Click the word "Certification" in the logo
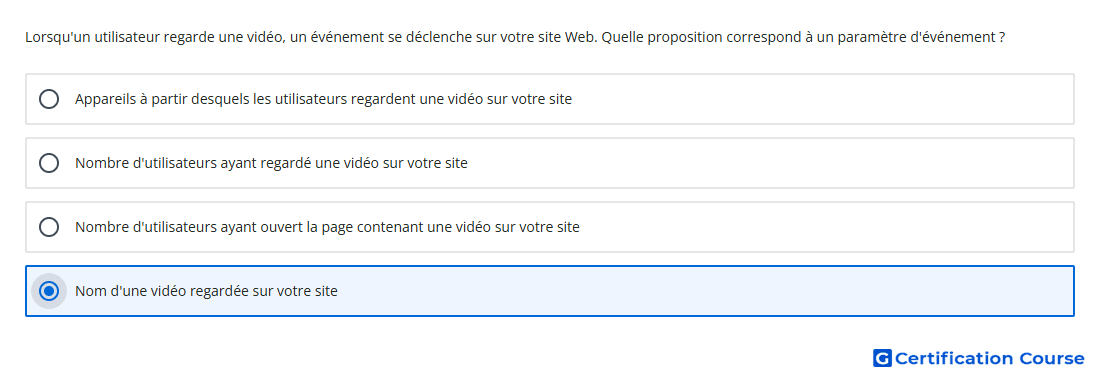Viewport: 1100px width, 377px height. (x=954, y=358)
